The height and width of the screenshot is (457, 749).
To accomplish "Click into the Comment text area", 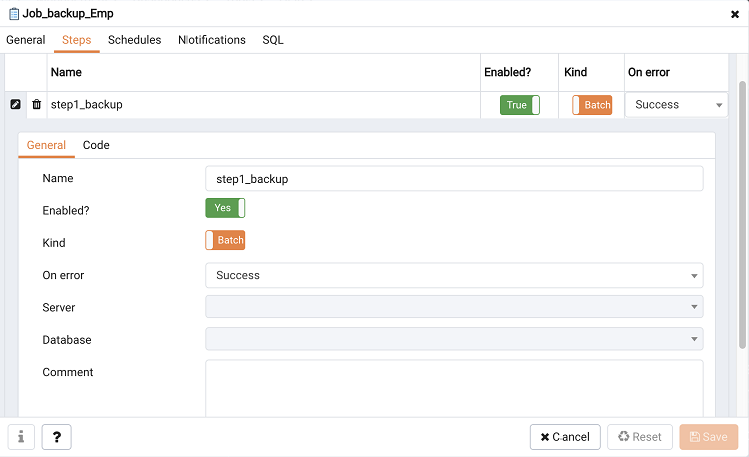I will pos(454,389).
